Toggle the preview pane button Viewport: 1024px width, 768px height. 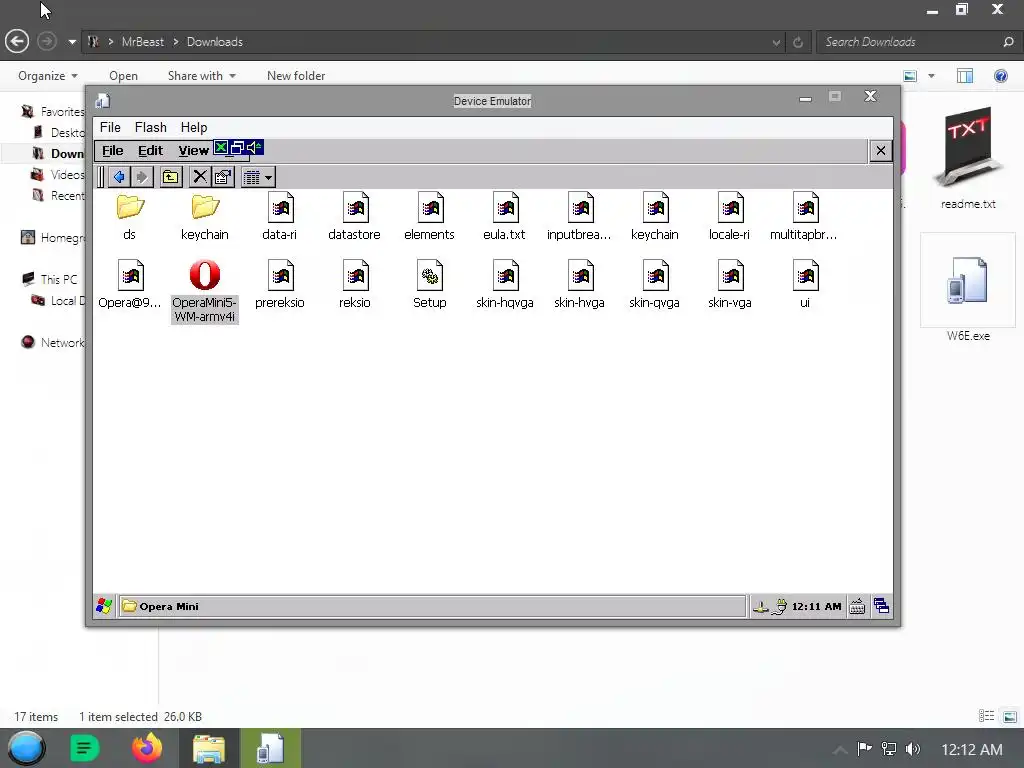[x=965, y=76]
